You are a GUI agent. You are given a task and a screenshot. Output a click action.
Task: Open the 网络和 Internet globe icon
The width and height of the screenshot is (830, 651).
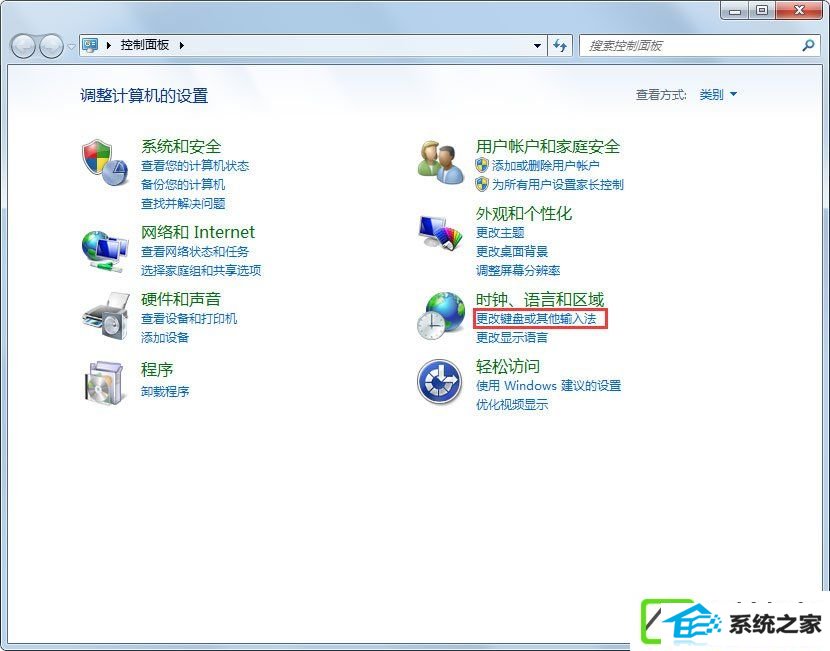(105, 251)
